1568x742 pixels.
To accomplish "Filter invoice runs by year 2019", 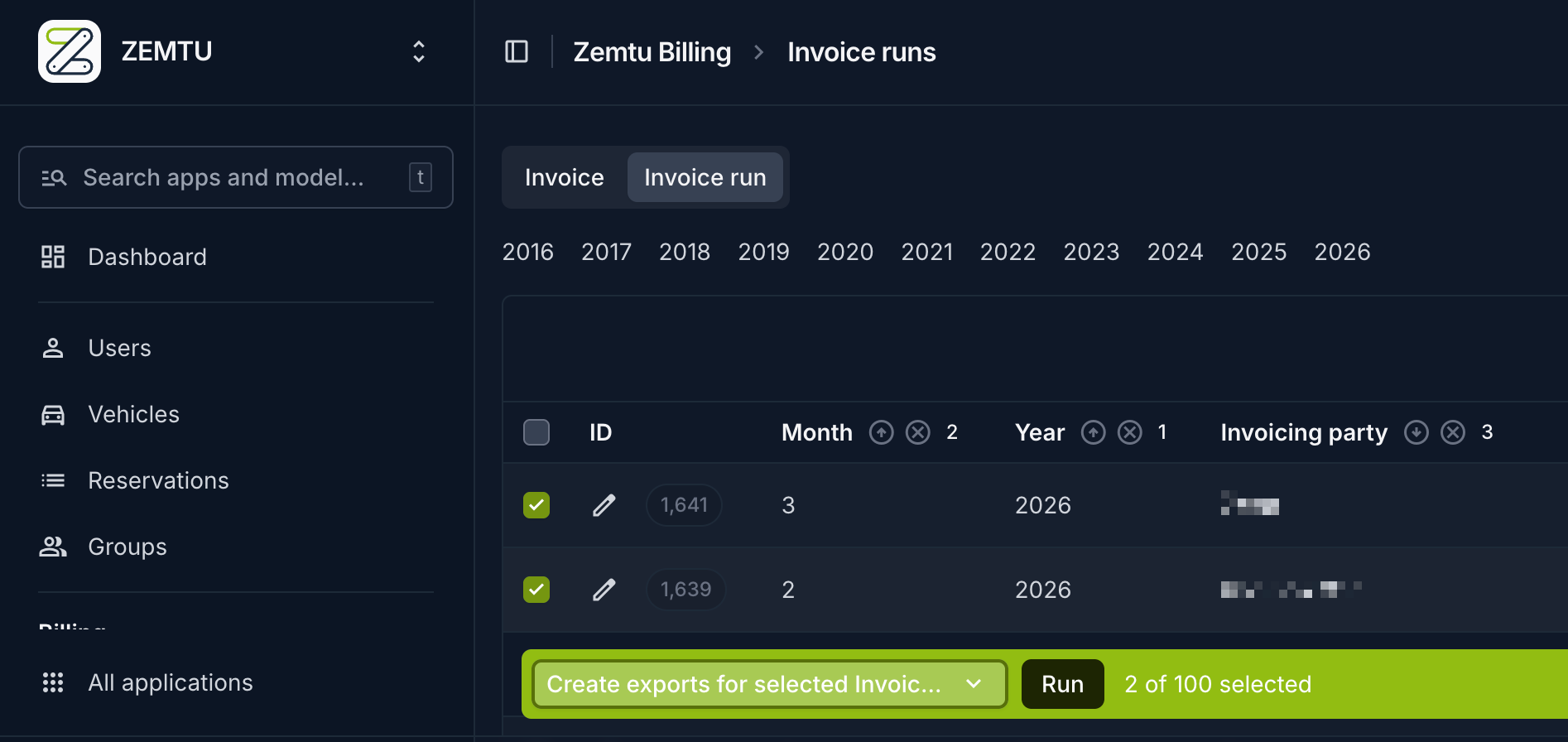I will pos(764,252).
